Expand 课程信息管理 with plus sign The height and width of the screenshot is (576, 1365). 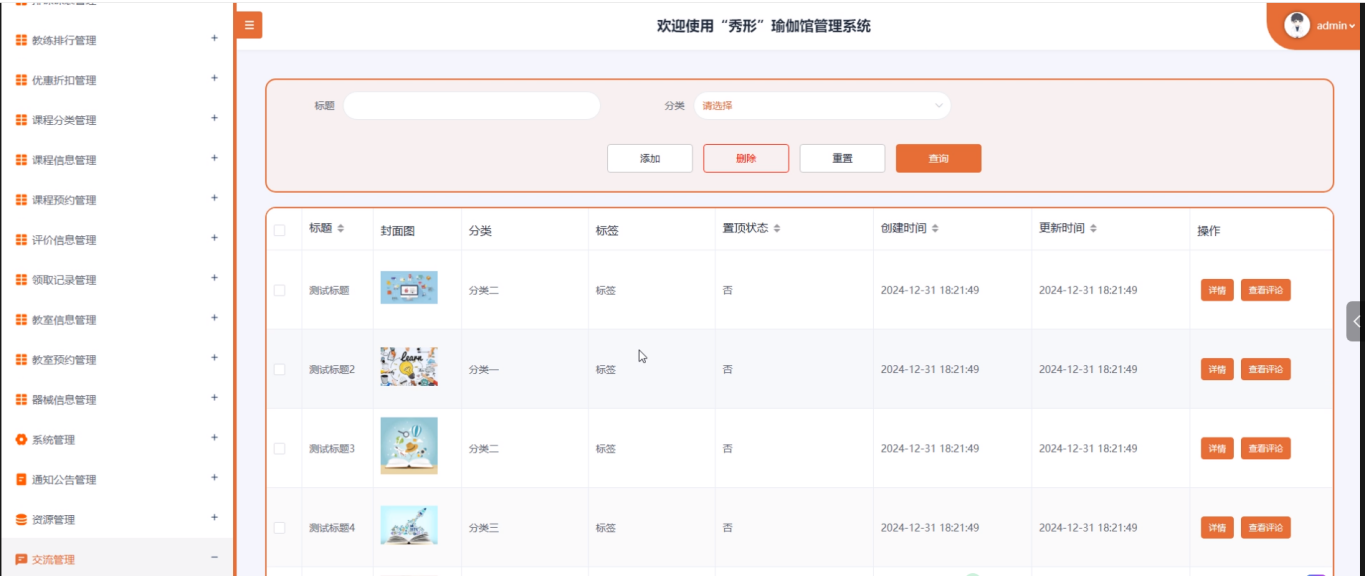pos(214,159)
